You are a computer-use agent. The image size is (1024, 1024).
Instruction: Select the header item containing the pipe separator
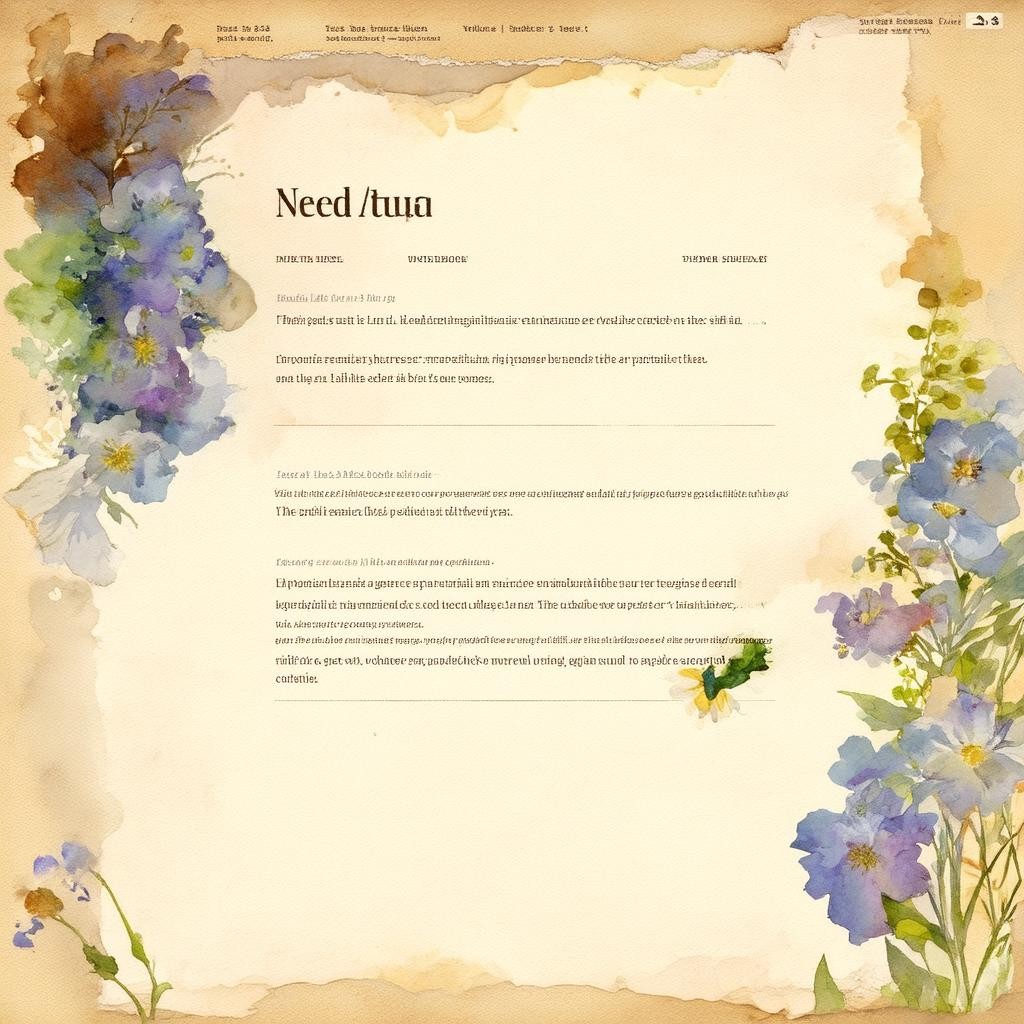point(525,30)
